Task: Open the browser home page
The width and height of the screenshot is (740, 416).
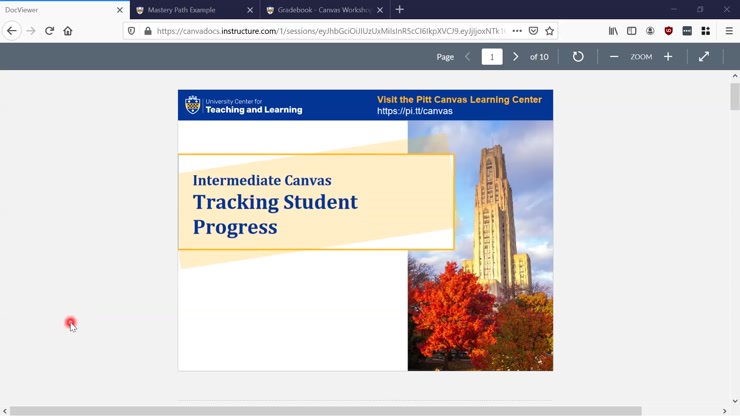Action: pyautogui.click(x=68, y=31)
